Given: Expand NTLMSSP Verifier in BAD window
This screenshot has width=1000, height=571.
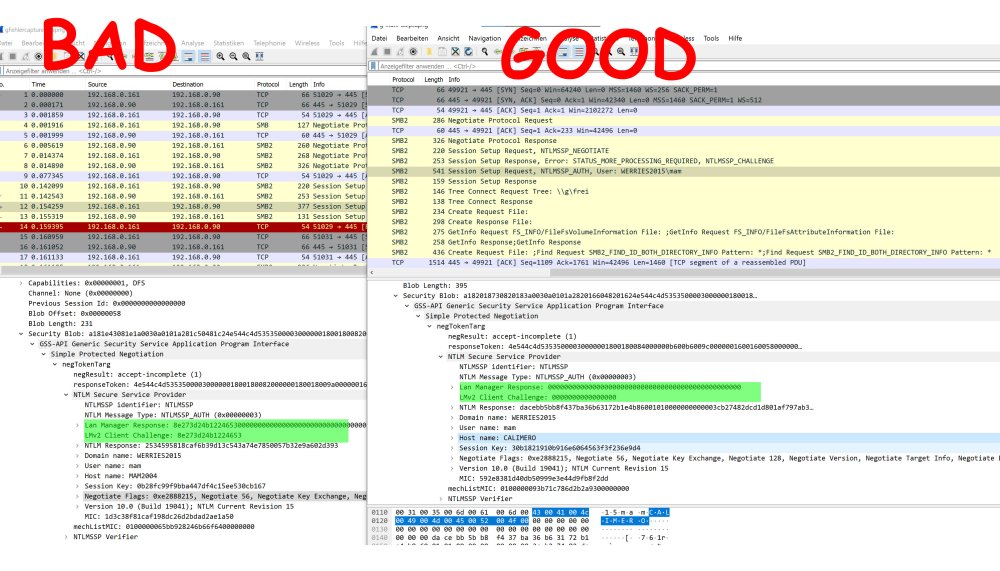Looking at the screenshot, I should [x=66, y=537].
